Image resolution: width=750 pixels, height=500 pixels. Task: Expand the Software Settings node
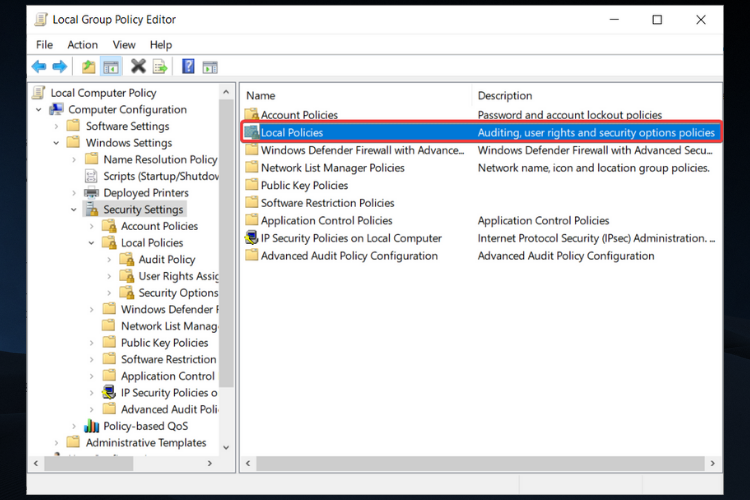[56, 126]
